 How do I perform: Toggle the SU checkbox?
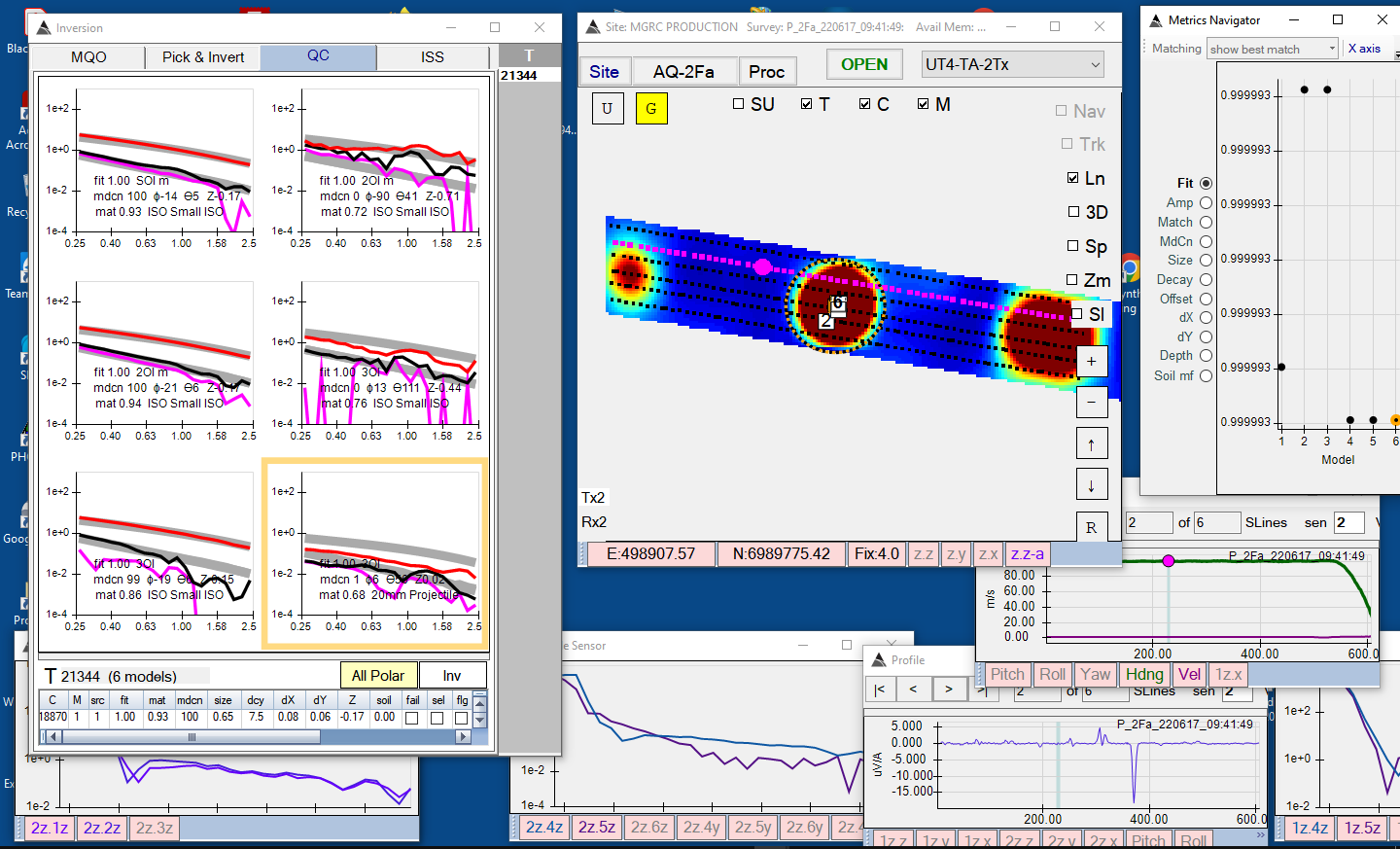tap(738, 103)
